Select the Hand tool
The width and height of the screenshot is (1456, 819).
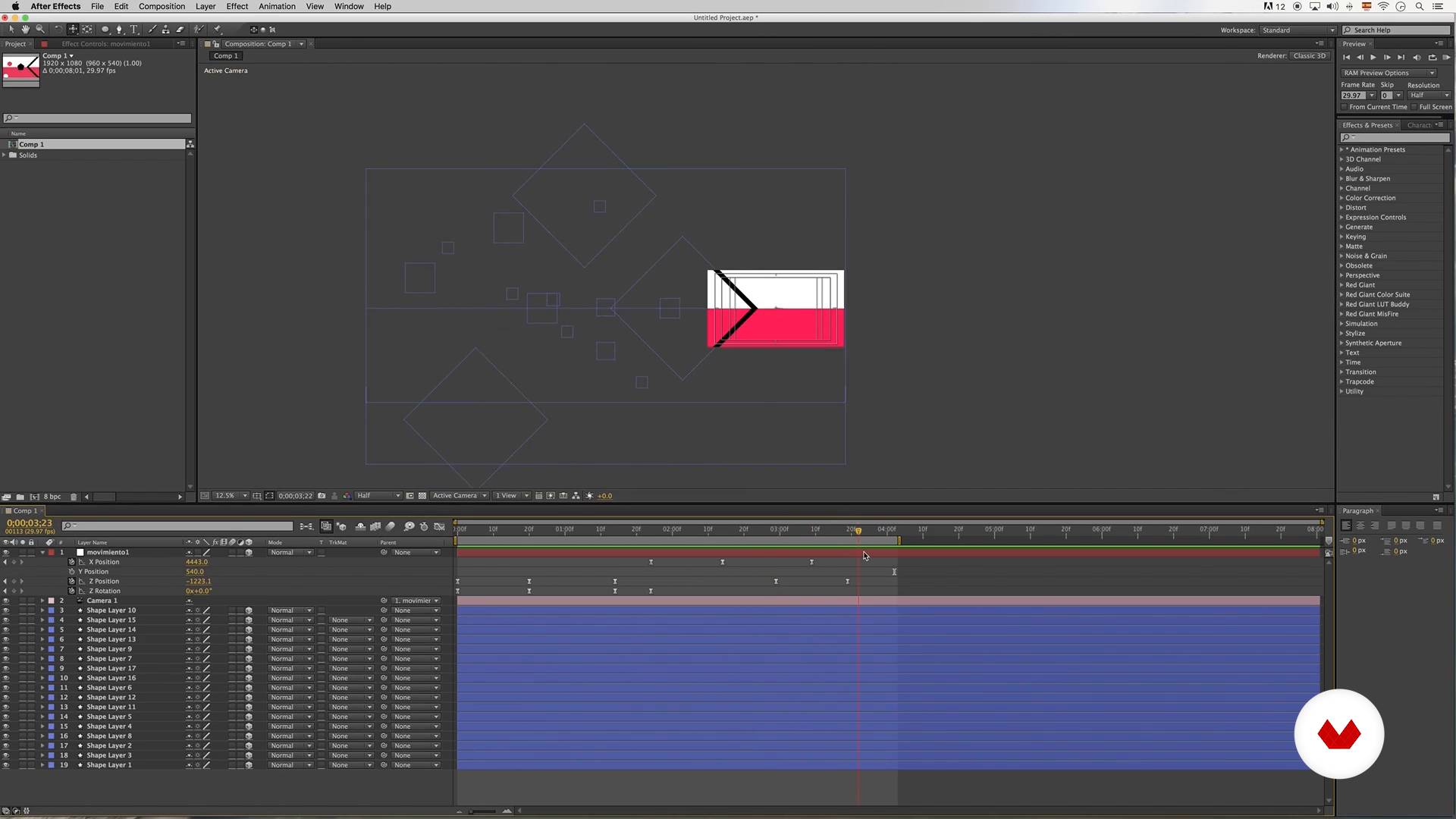pyautogui.click(x=25, y=30)
